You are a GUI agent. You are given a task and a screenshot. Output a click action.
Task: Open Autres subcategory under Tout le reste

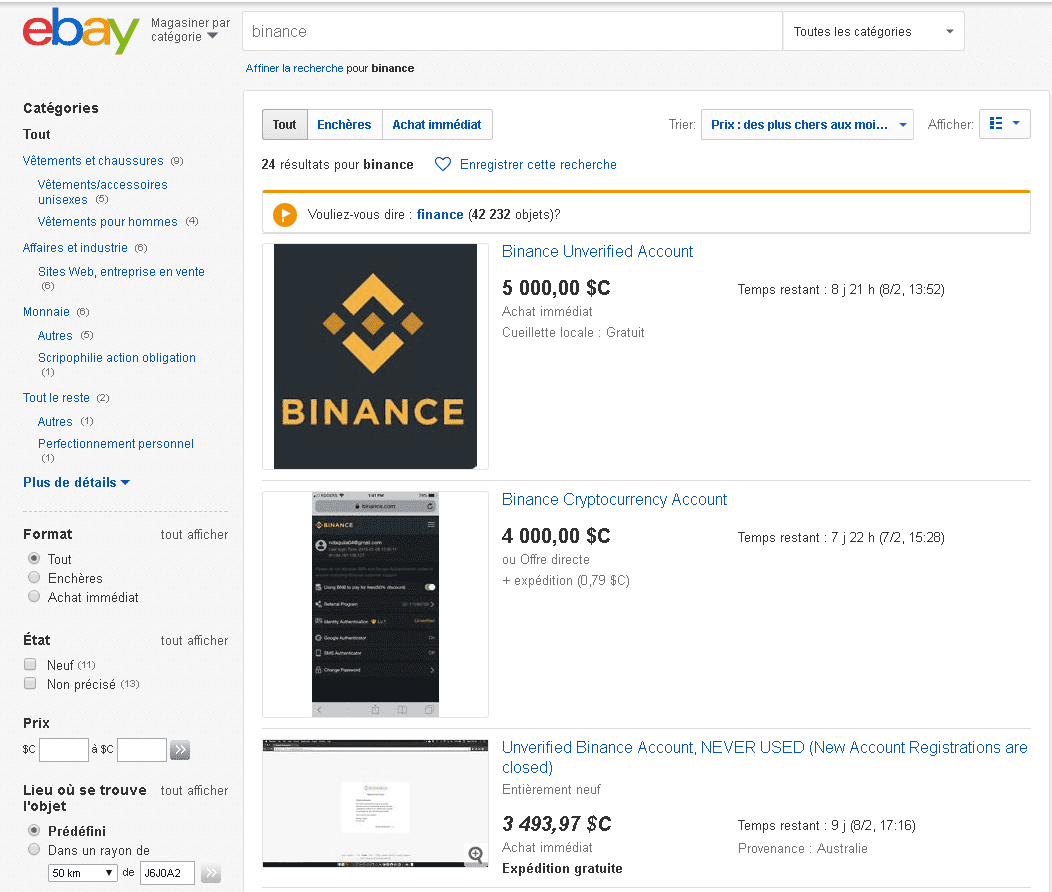pos(55,422)
